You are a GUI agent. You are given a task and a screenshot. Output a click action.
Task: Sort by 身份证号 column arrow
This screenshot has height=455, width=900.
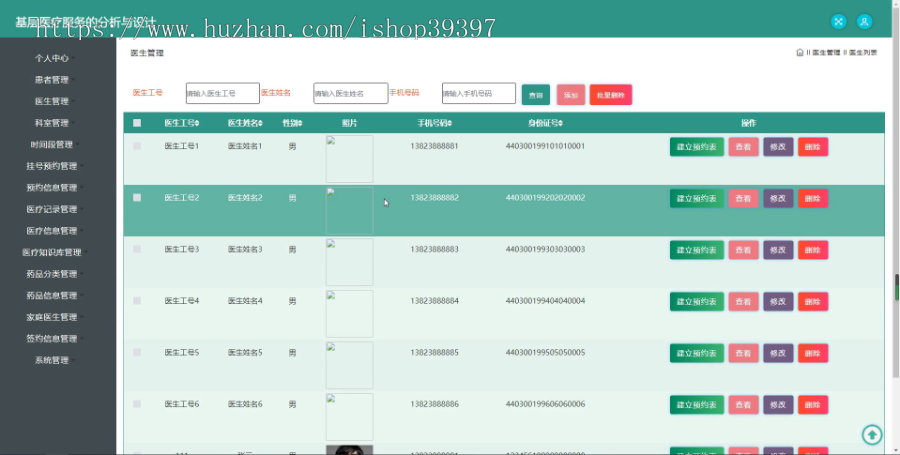point(561,123)
